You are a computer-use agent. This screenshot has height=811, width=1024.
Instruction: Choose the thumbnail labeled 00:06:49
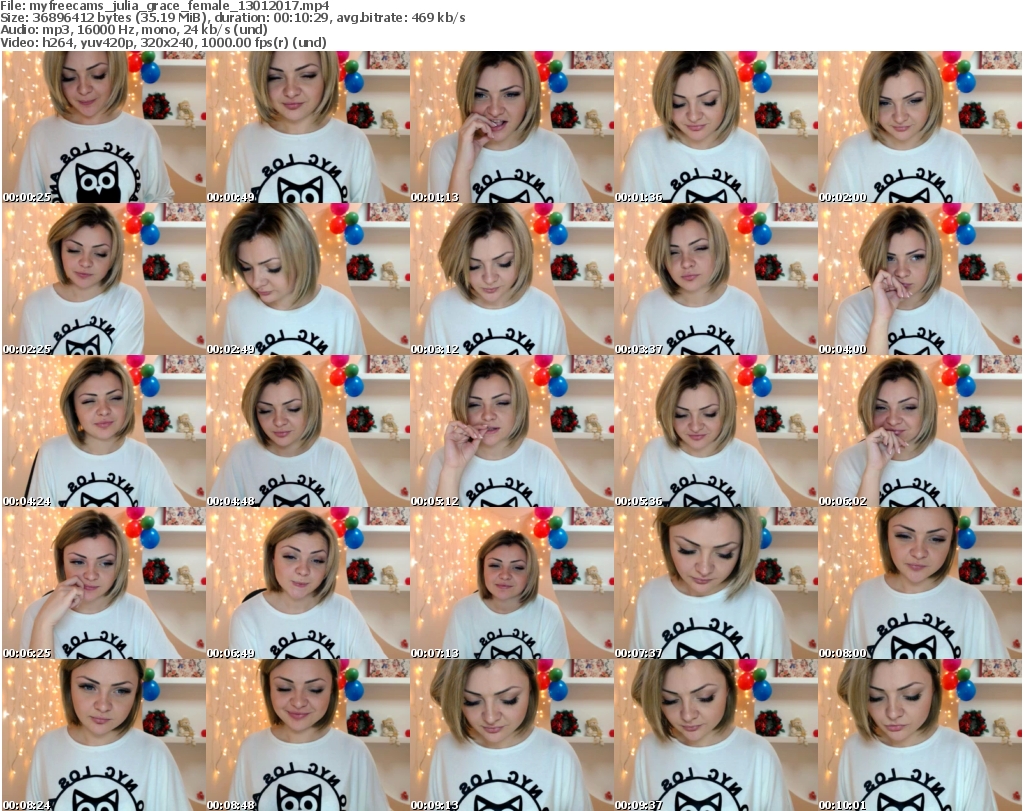coord(308,583)
